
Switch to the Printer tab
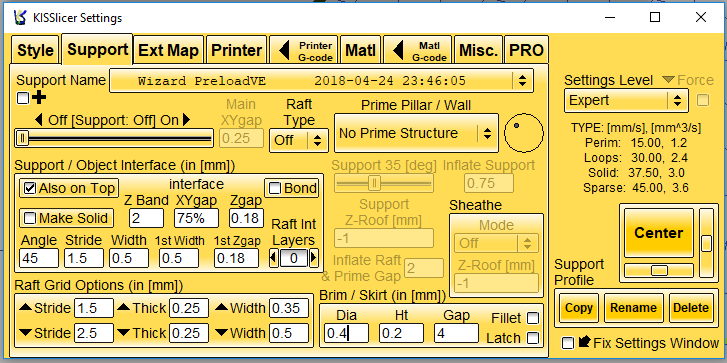coord(236,50)
